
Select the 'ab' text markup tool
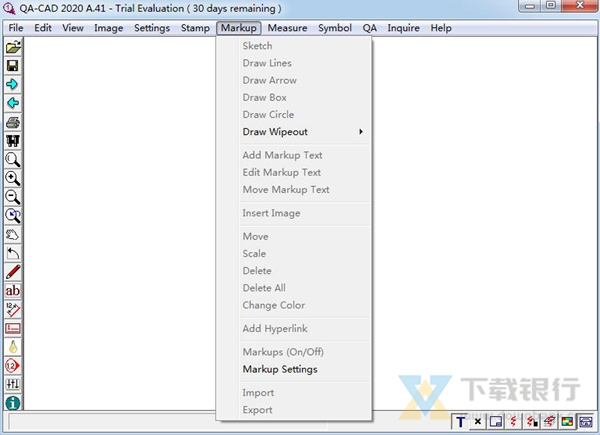tap(13, 290)
